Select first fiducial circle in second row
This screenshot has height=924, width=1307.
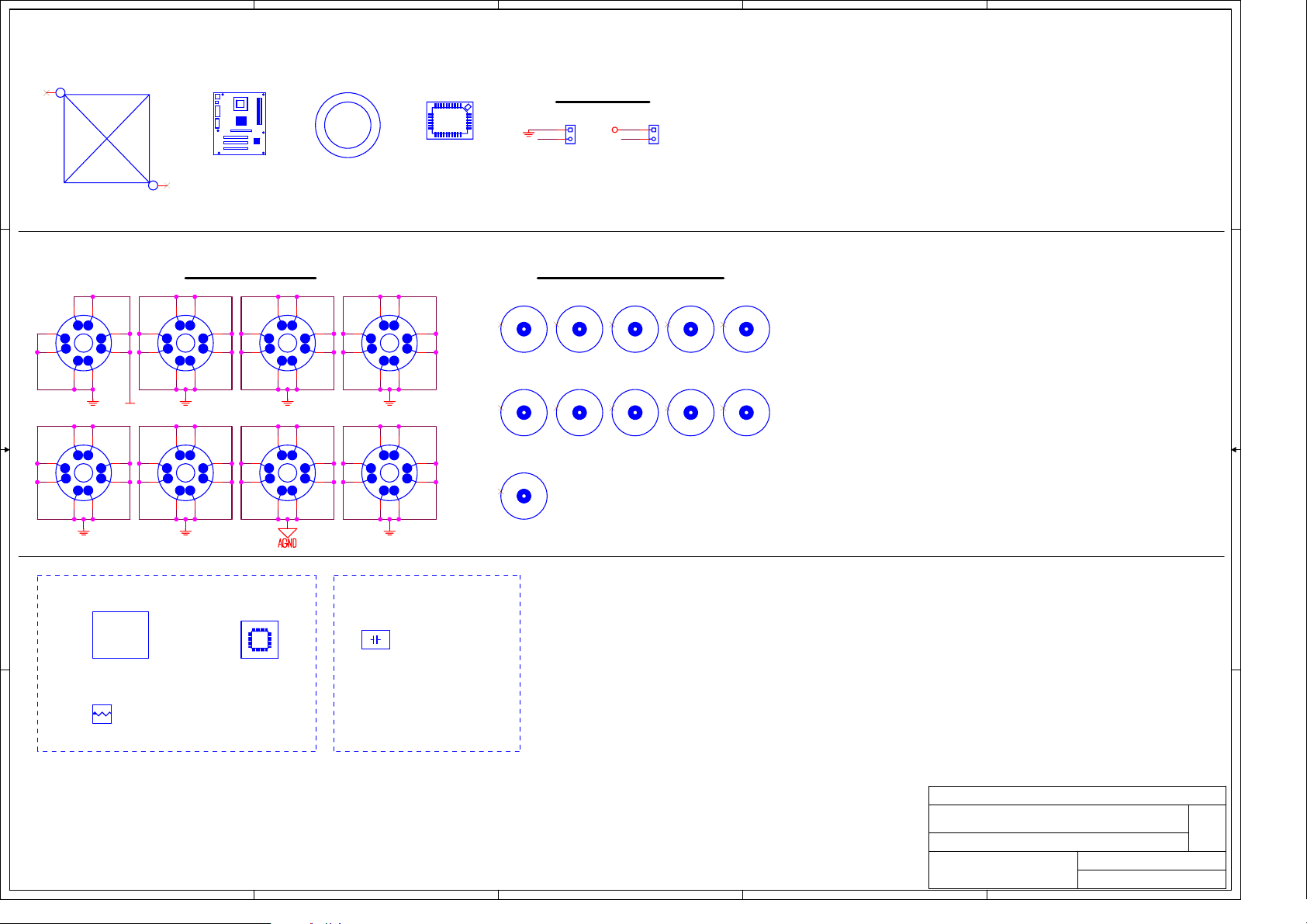[524, 413]
